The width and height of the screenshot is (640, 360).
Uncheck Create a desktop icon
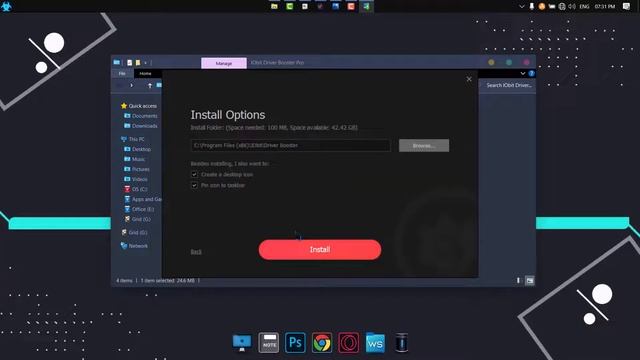tap(194, 174)
